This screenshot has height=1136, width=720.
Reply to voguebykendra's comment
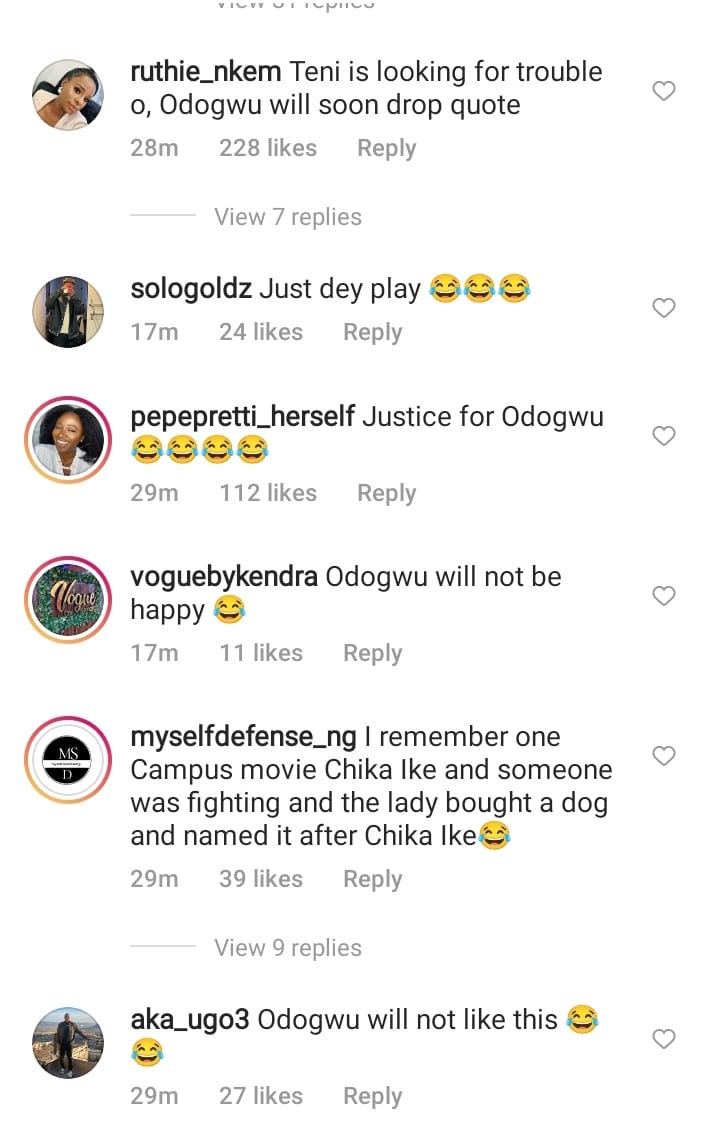(x=372, y=654)
